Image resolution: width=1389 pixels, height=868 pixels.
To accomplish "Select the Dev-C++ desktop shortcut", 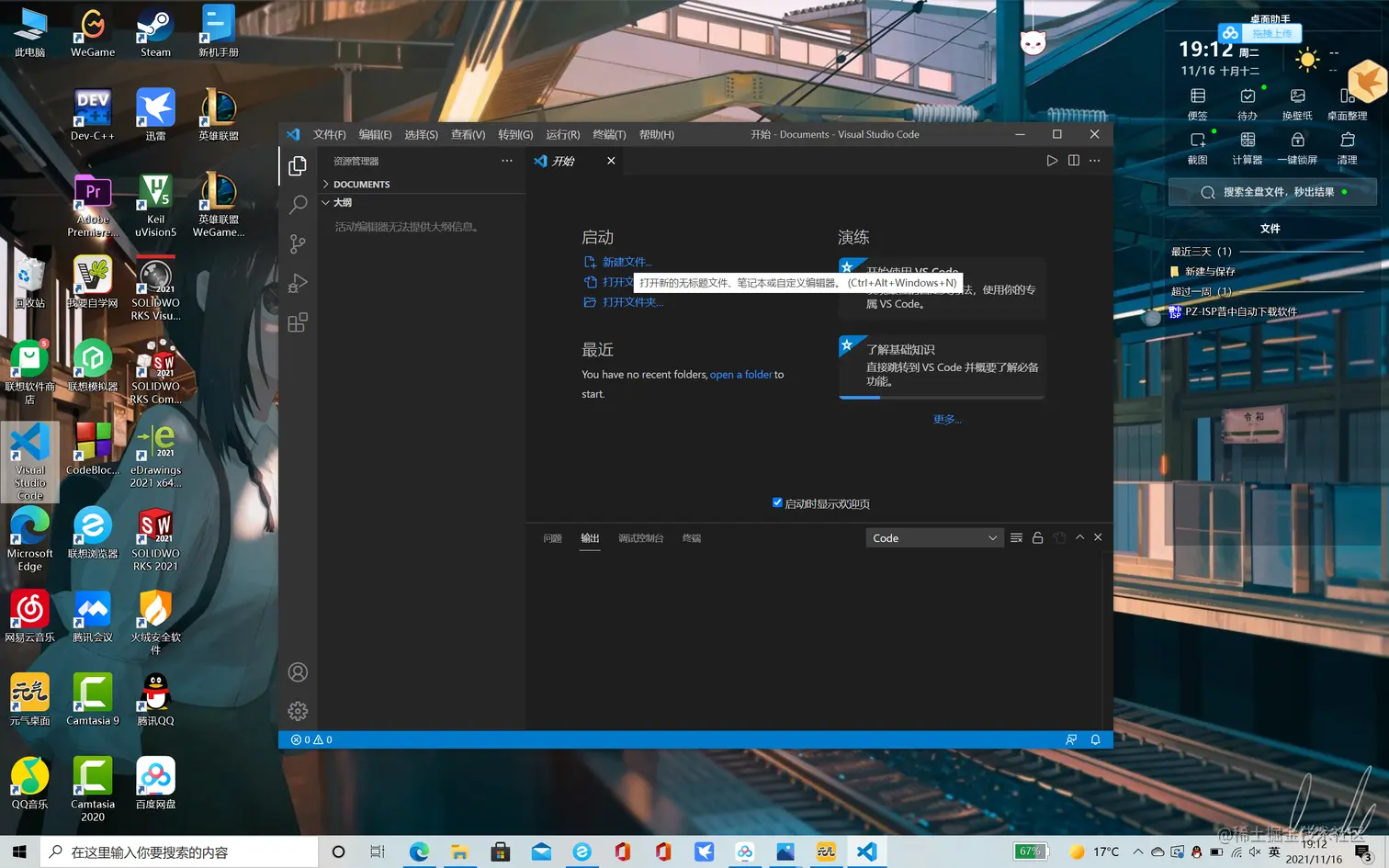I will [x=93, y=116].
